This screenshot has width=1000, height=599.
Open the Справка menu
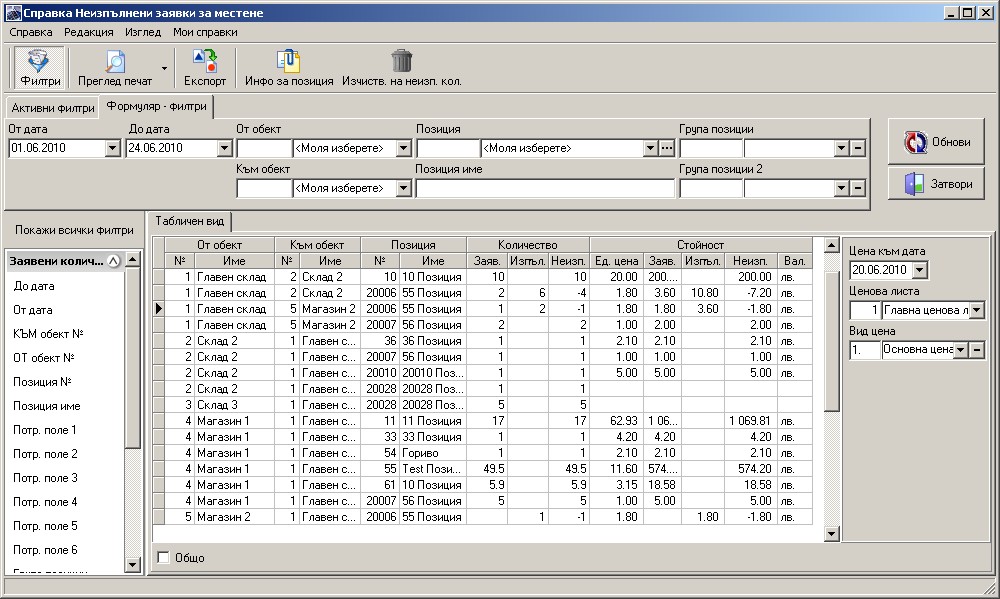point(31,32)
